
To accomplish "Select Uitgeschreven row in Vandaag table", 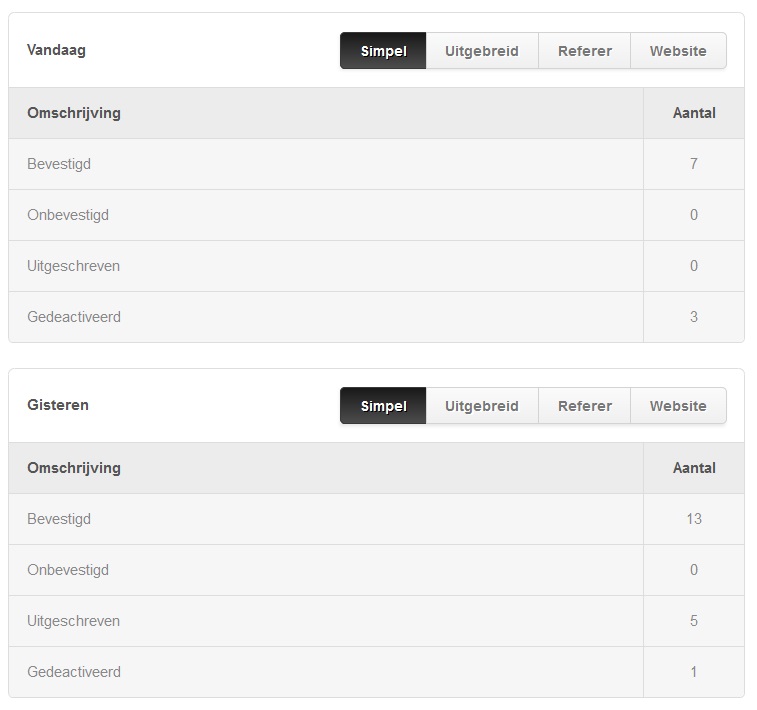I will coord(377,266).
